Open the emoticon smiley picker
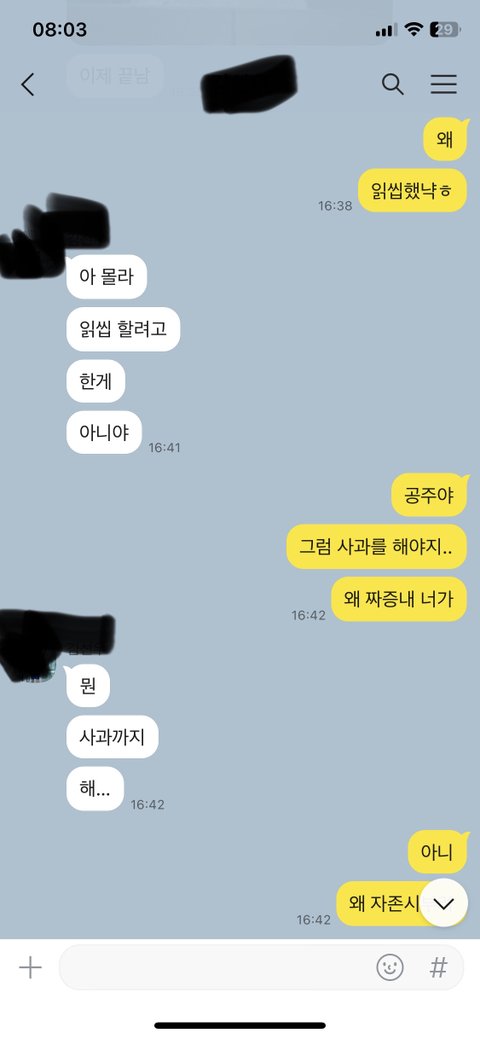Screen dimensions: 480x1039 pyautogui.click(x=390, y=968)
